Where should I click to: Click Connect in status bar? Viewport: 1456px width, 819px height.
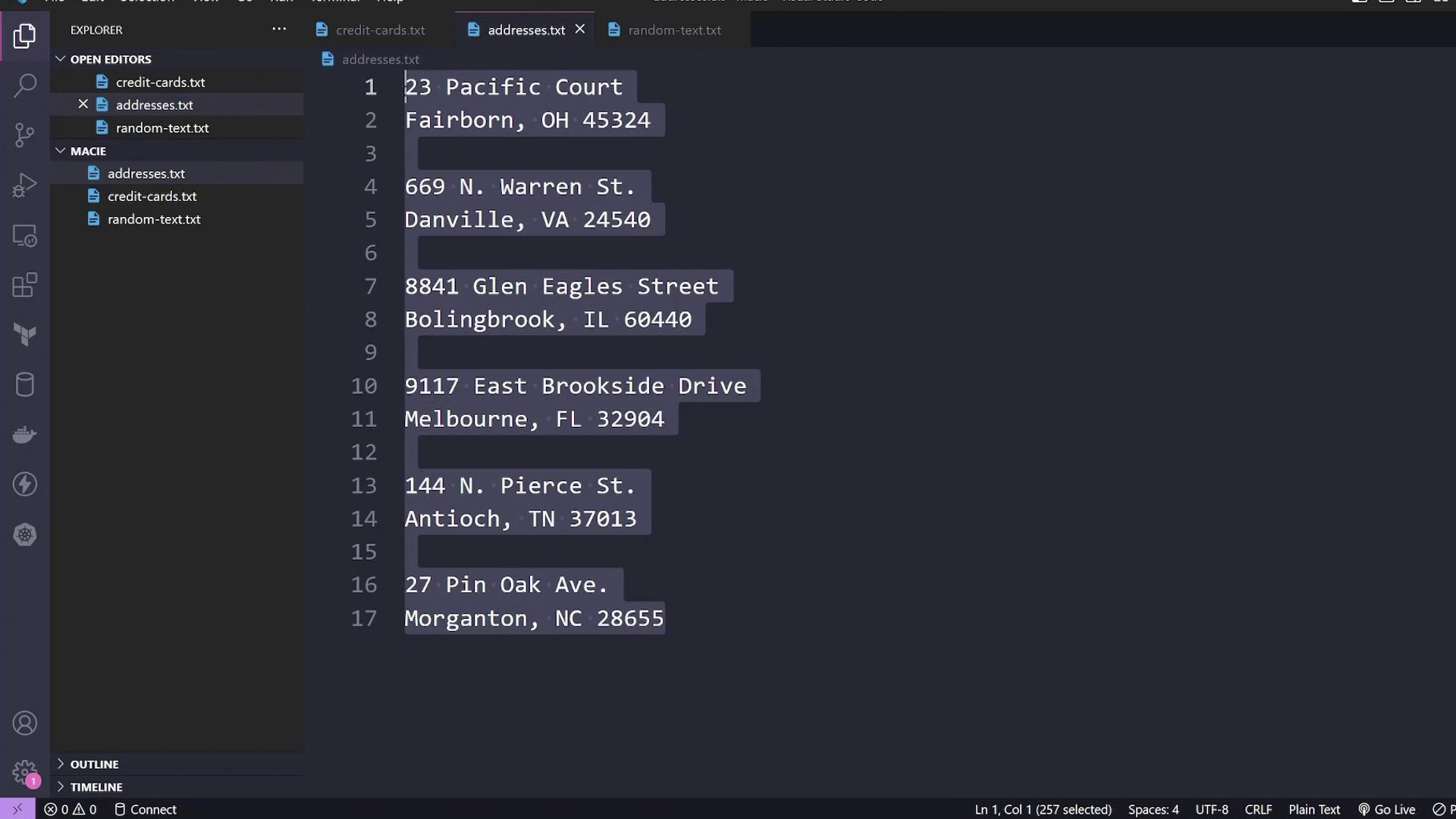point(146,810)
